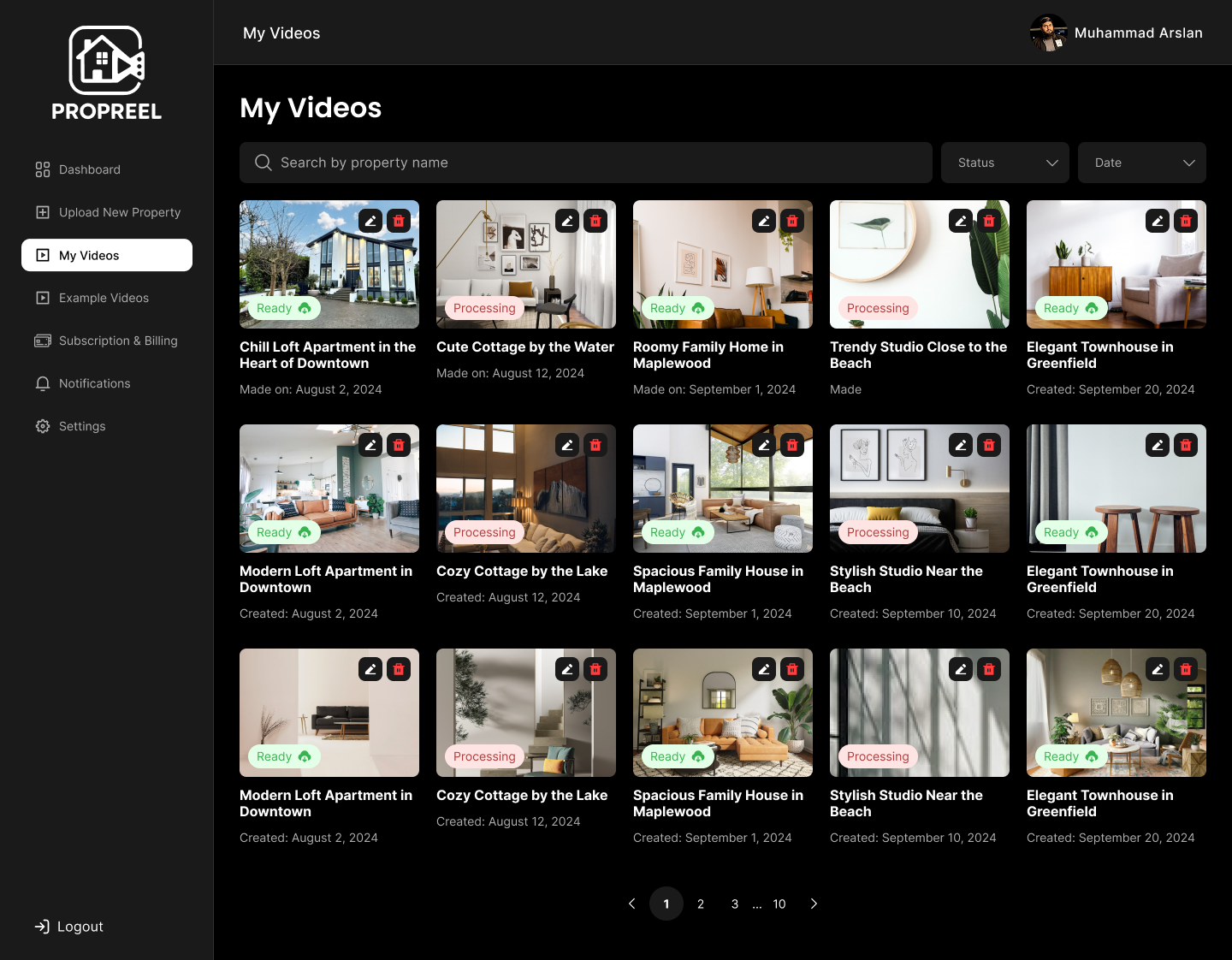Click Processing badge on Trendy Studio
This screenshot has height=960, width=1232.
878,308
